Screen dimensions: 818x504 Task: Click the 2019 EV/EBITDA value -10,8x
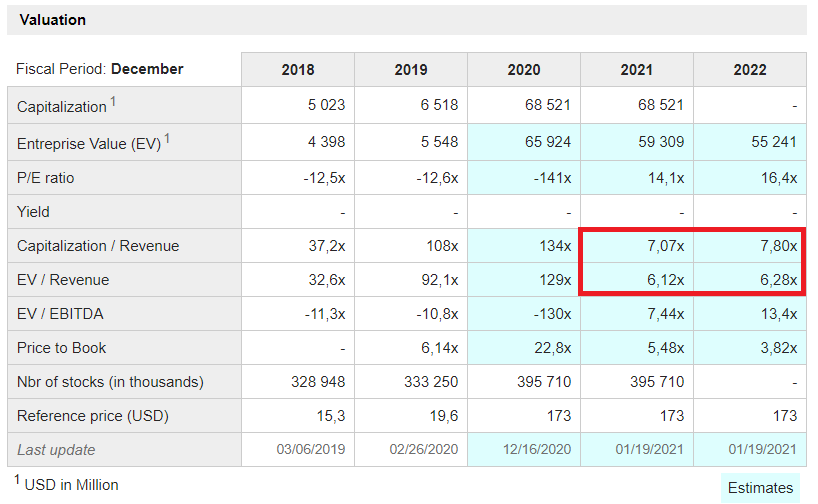pyautogui.click(x=438, y=314)
